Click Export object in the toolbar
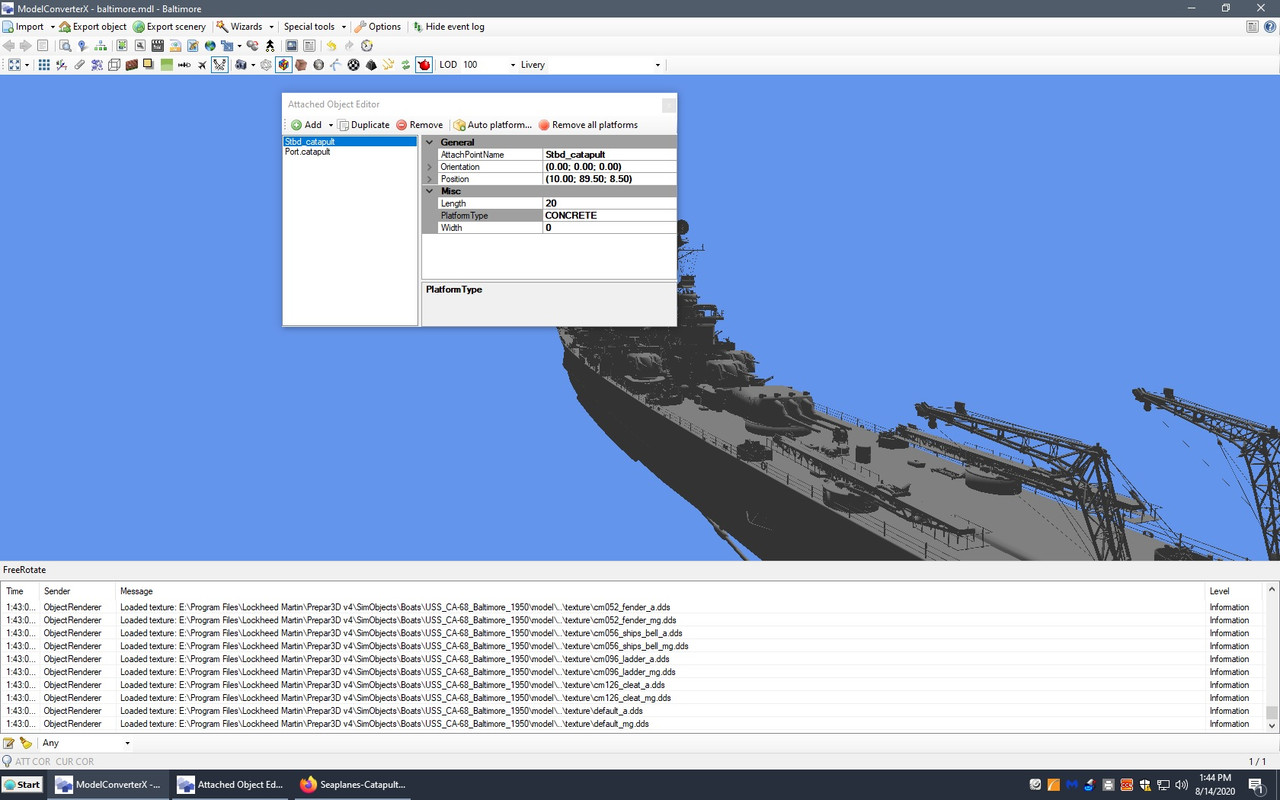 [93, 27]
